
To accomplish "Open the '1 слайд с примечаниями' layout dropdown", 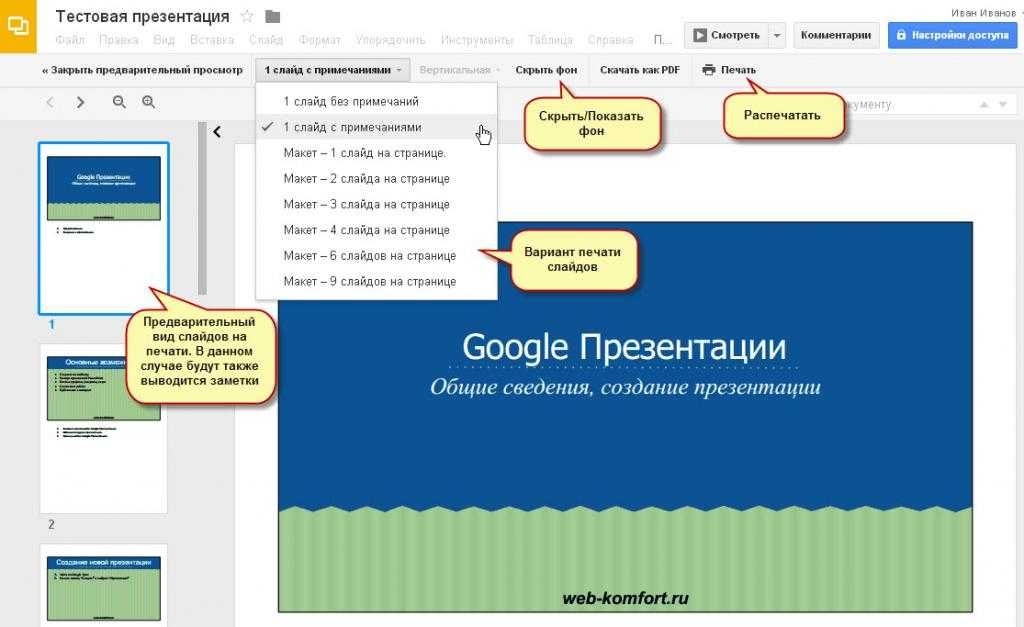I will [x=332, y=70].
